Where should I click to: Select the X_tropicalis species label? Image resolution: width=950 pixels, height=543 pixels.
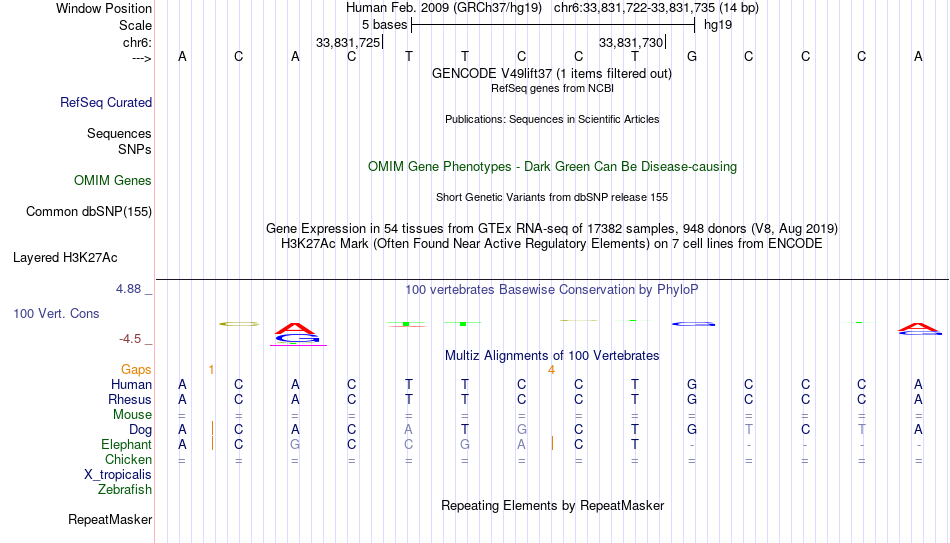pyautogui.click(x=118, y=475)
